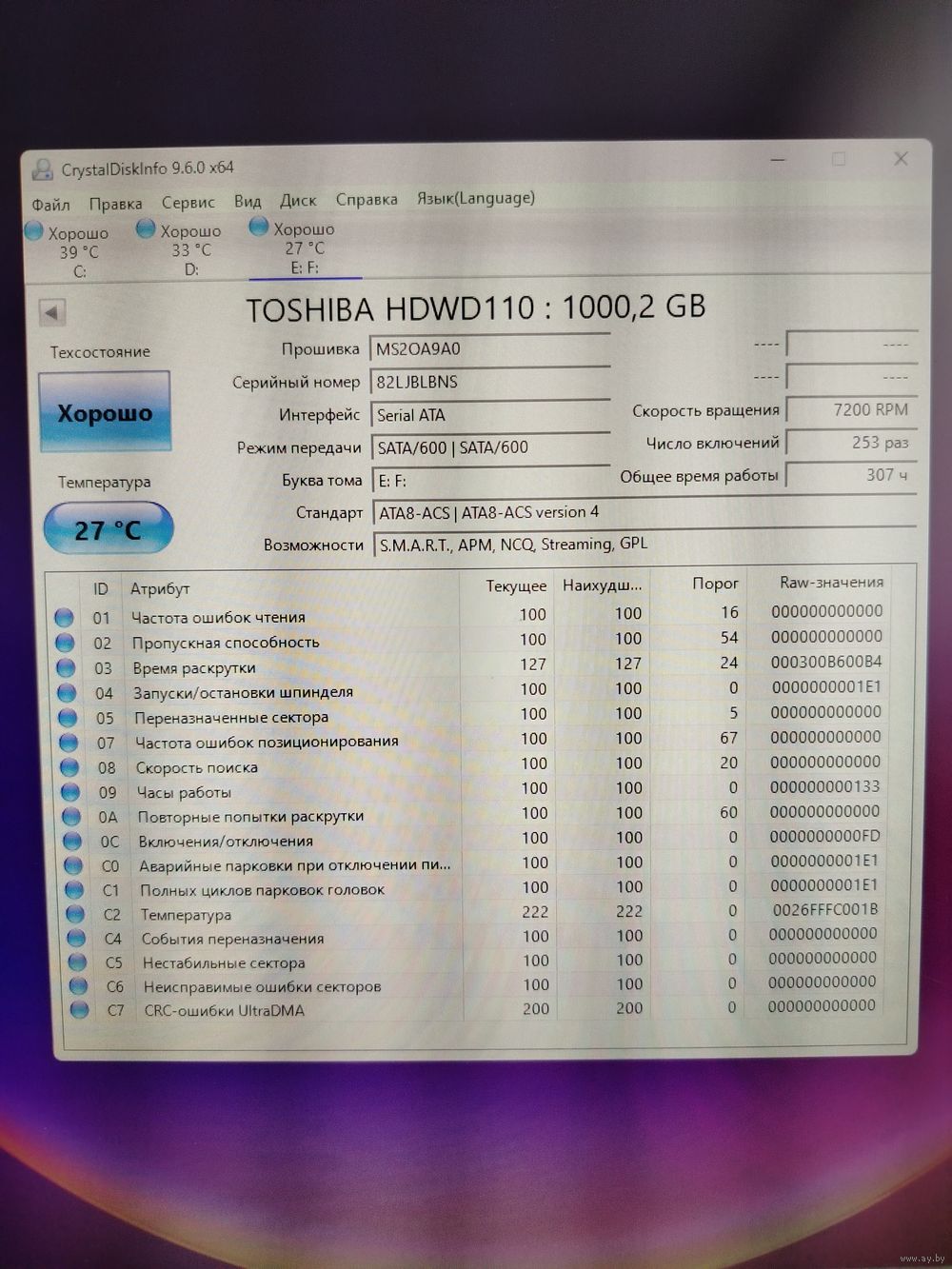Select the Часы работы attribute text
The width and height of the screenshot is (952, 1269).
(184, 792)
